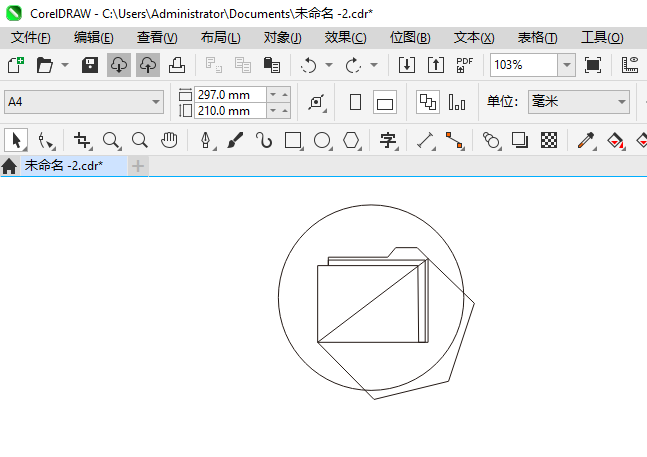This screenshot has width=647, height=457.
Task: Select the Pan hand tool
Action: point(169,141)
